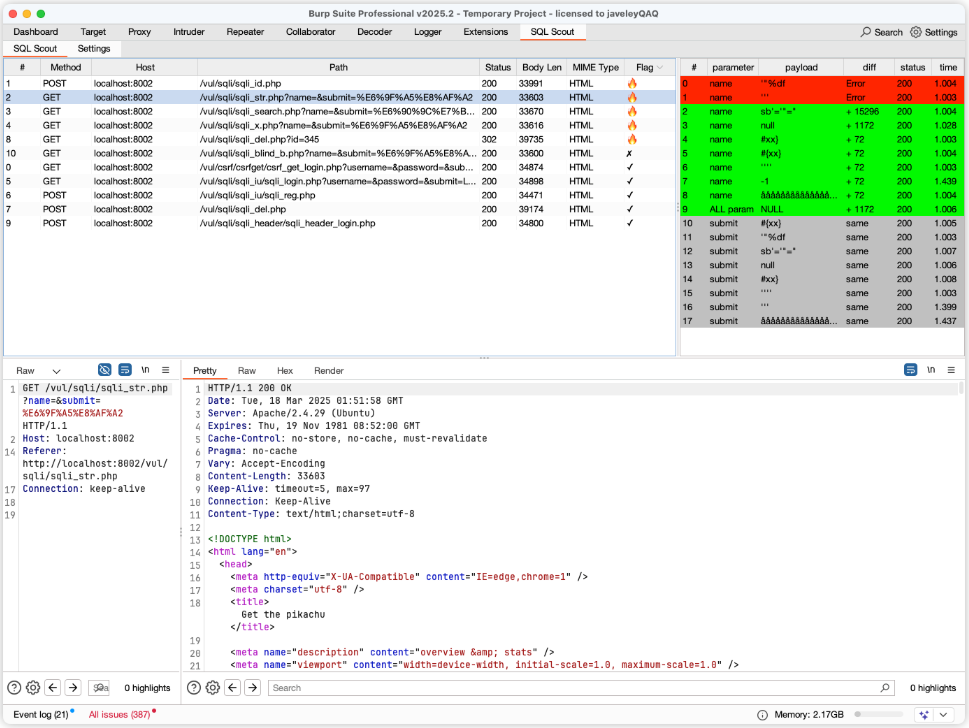Open response panel hamburger menu
Image resolution: width=969 pixels, height=728 pixels.
(x=951, y=370)
